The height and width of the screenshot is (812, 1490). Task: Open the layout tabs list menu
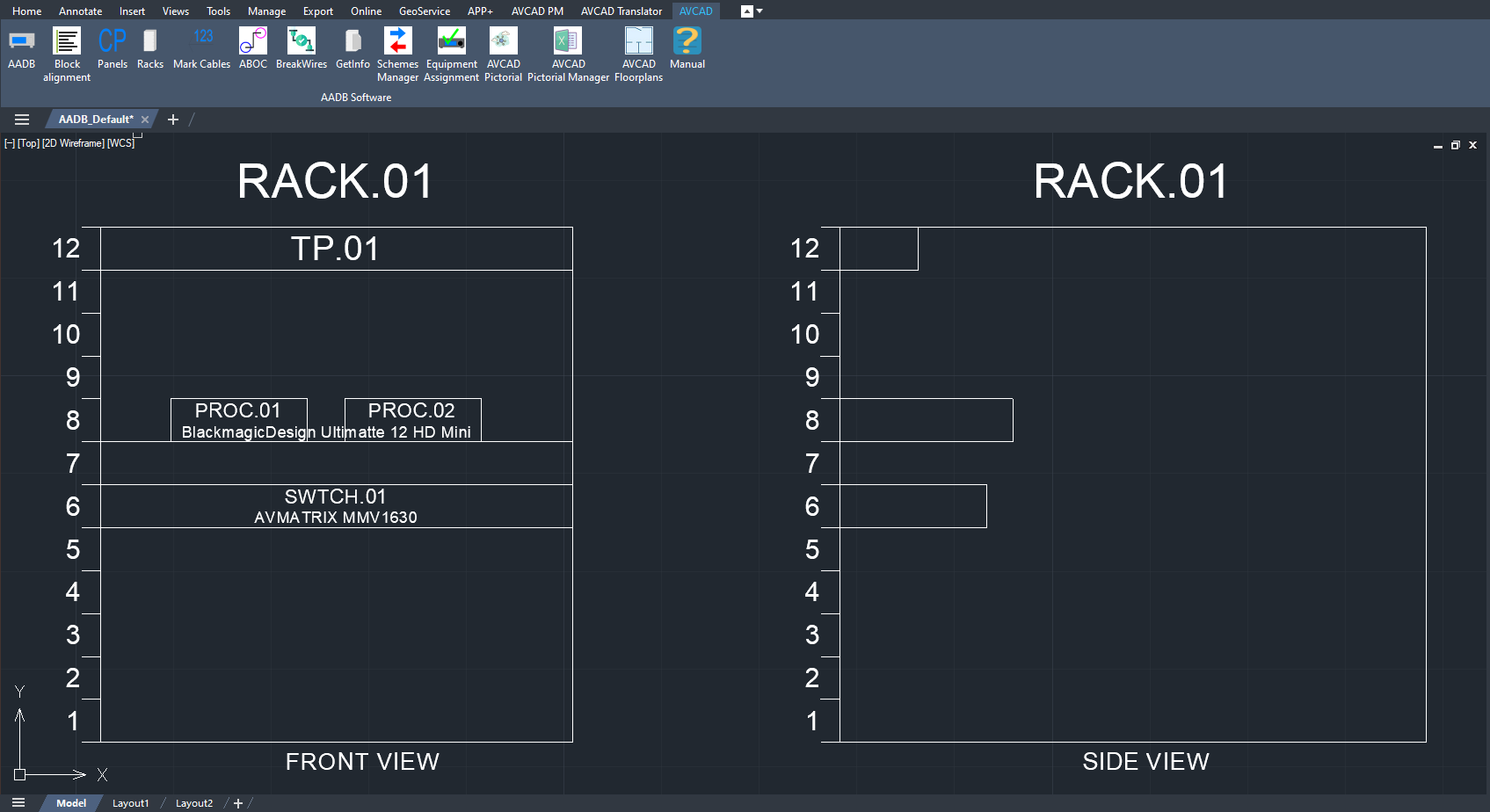click(x=18, y=803)
